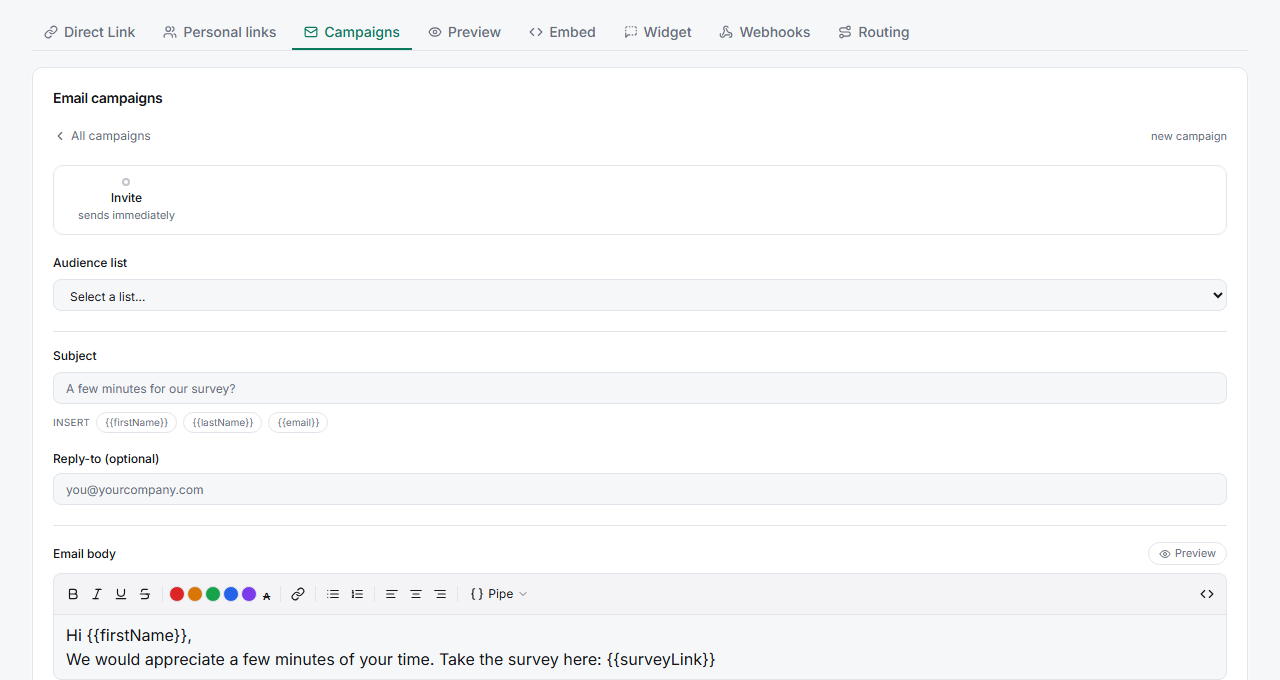Pick the orange text color swatch
Viewport: 1280px width, 680px height.
[x=195, y=594]
